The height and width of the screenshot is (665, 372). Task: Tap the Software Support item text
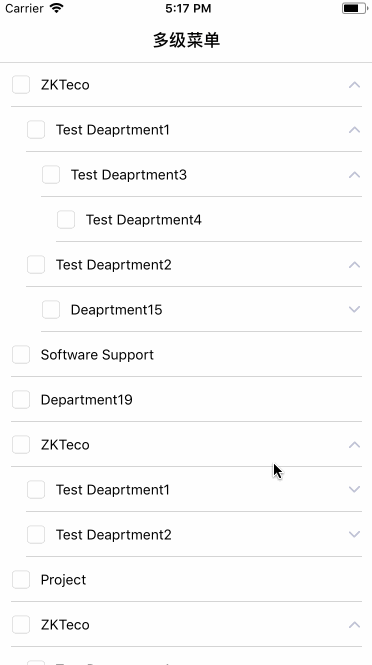[97, 355]
